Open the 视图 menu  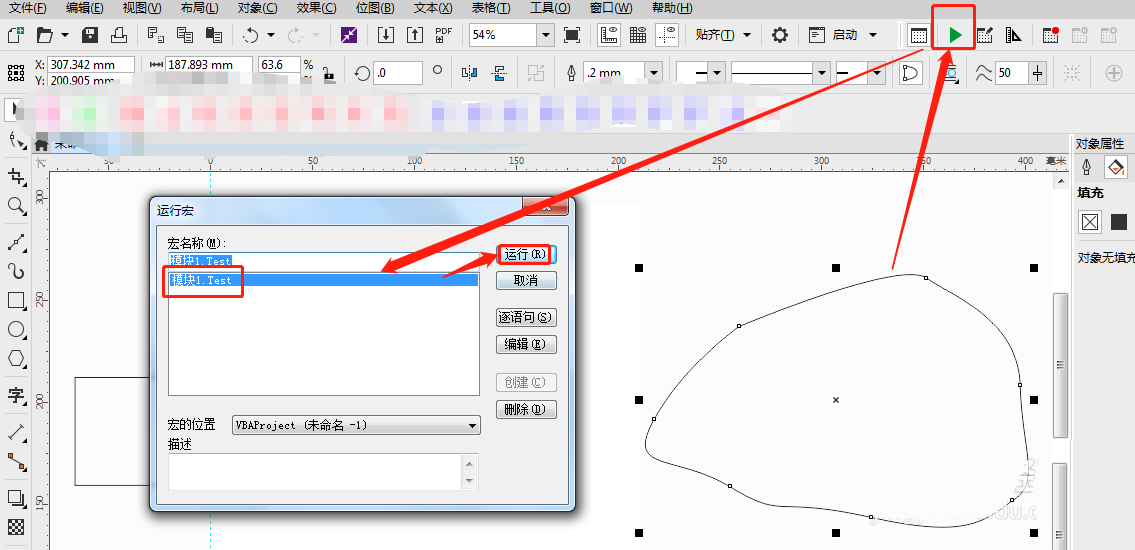[x=143, y=8]
